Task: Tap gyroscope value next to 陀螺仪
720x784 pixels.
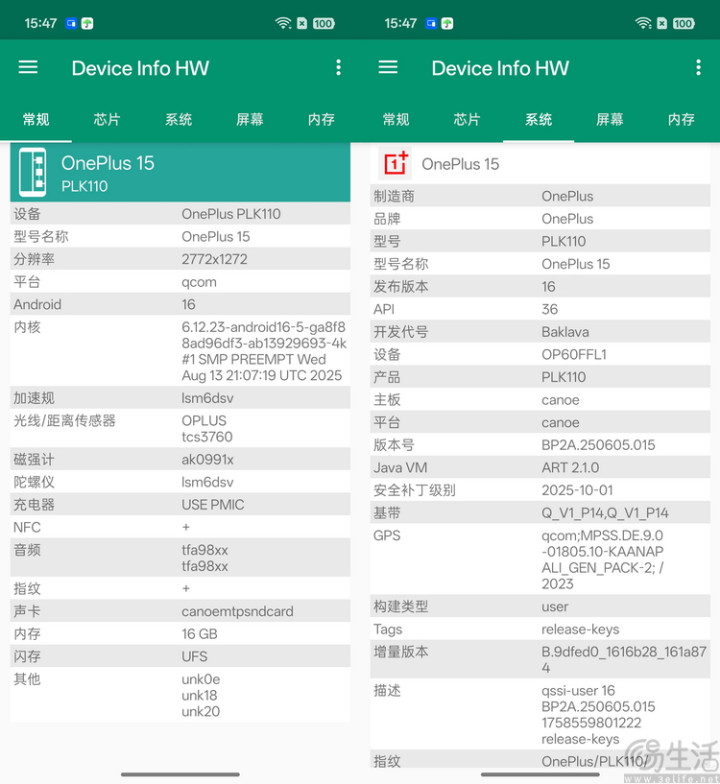Action: pyautogui.click(x=208, y=482)
